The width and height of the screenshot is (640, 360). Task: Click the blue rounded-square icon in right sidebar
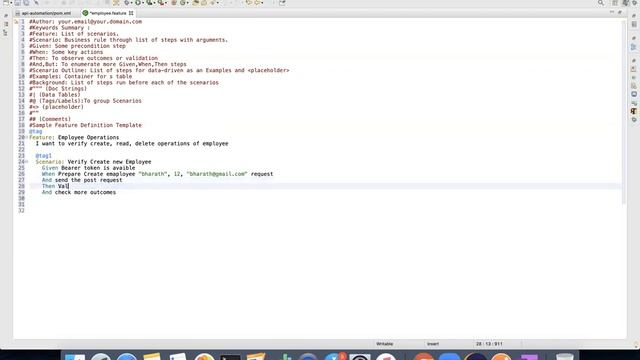(x=634, y=94)
